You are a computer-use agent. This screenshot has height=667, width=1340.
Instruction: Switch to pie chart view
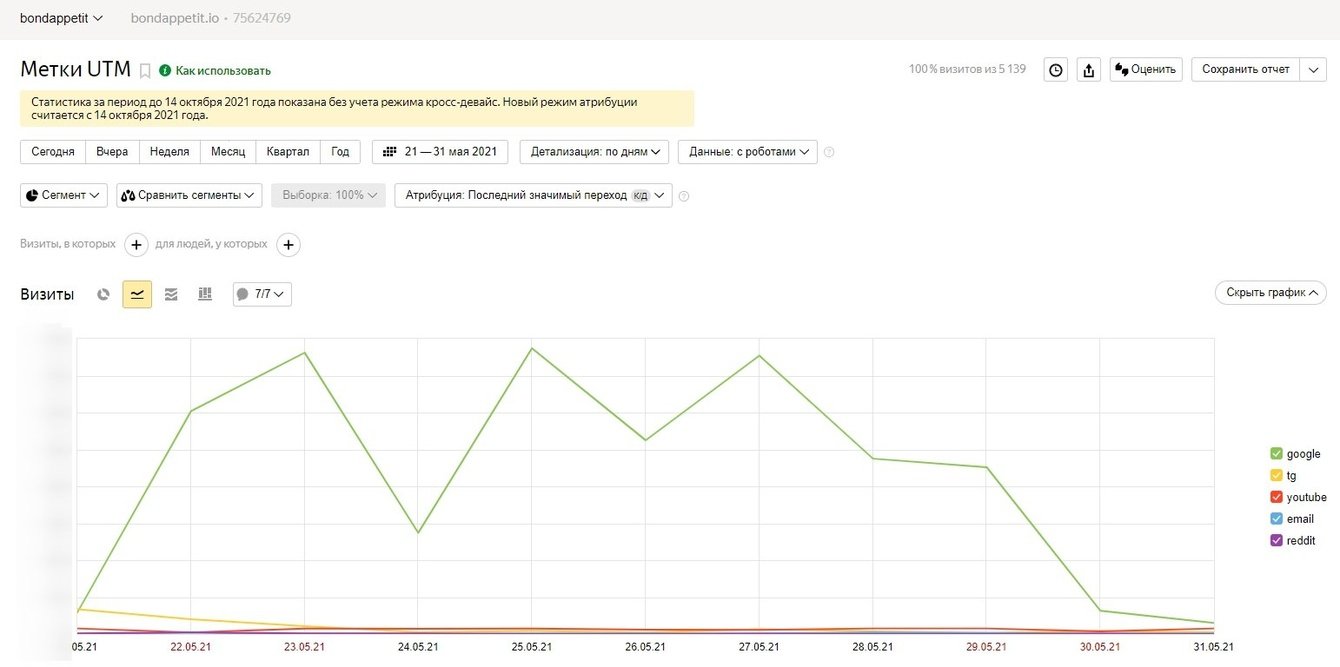coord(103,294)
